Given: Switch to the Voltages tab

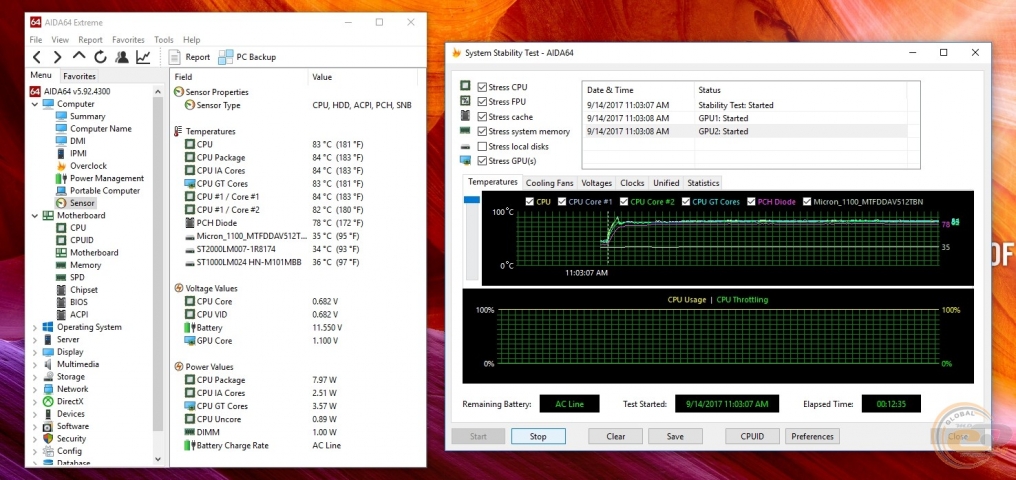Looking at the screenshot, I should (x=596, y=183).
